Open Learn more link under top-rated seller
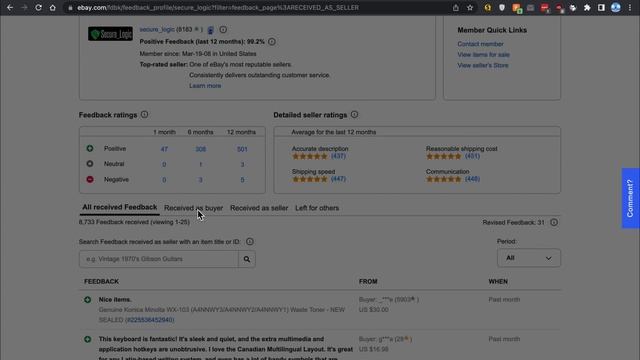The width and height of the screenshot is (640, 360). coord(205,86)
